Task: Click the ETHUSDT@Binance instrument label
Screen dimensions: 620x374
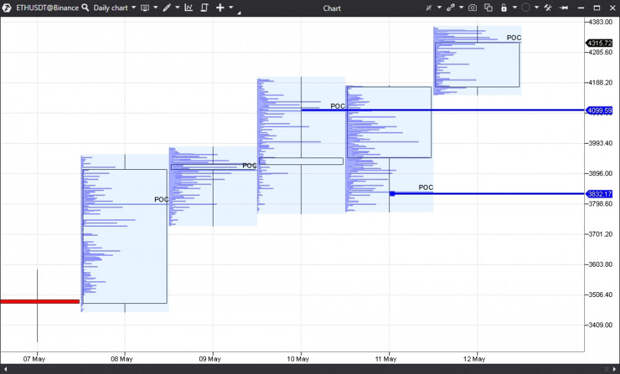Action: tap(47, 8)
